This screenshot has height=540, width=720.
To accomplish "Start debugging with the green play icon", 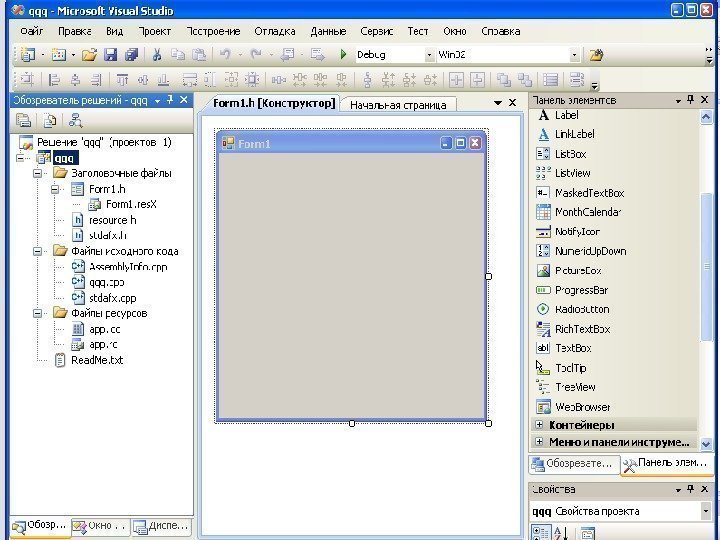I will pyautogui.click(x=343, y=55).
